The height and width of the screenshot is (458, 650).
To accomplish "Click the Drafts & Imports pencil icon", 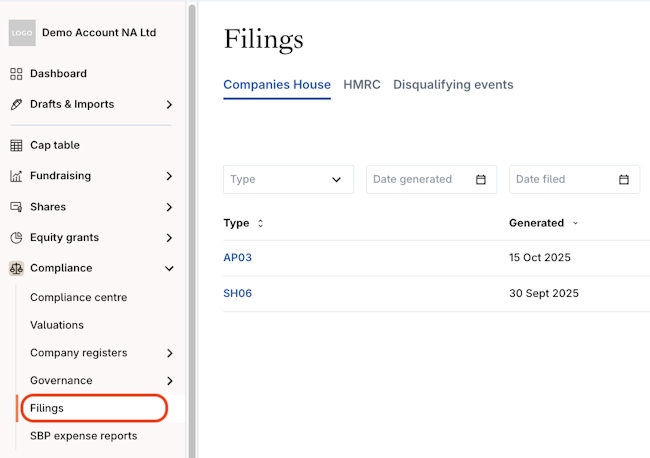I will (x=16, y=105).
